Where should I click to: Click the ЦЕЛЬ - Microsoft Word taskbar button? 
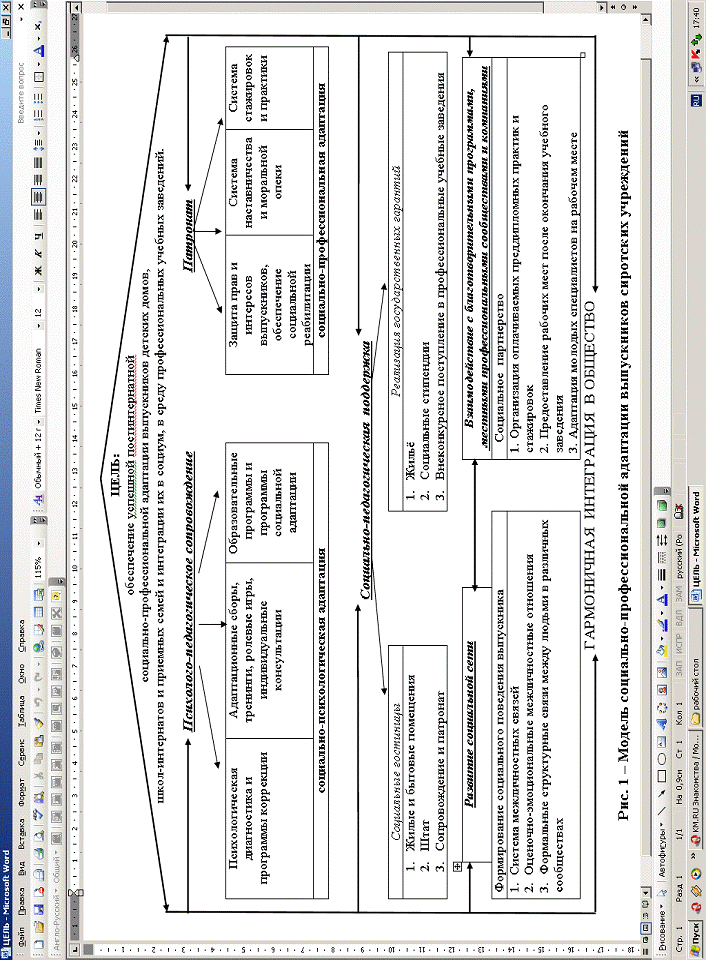click(x=697, y=546)
